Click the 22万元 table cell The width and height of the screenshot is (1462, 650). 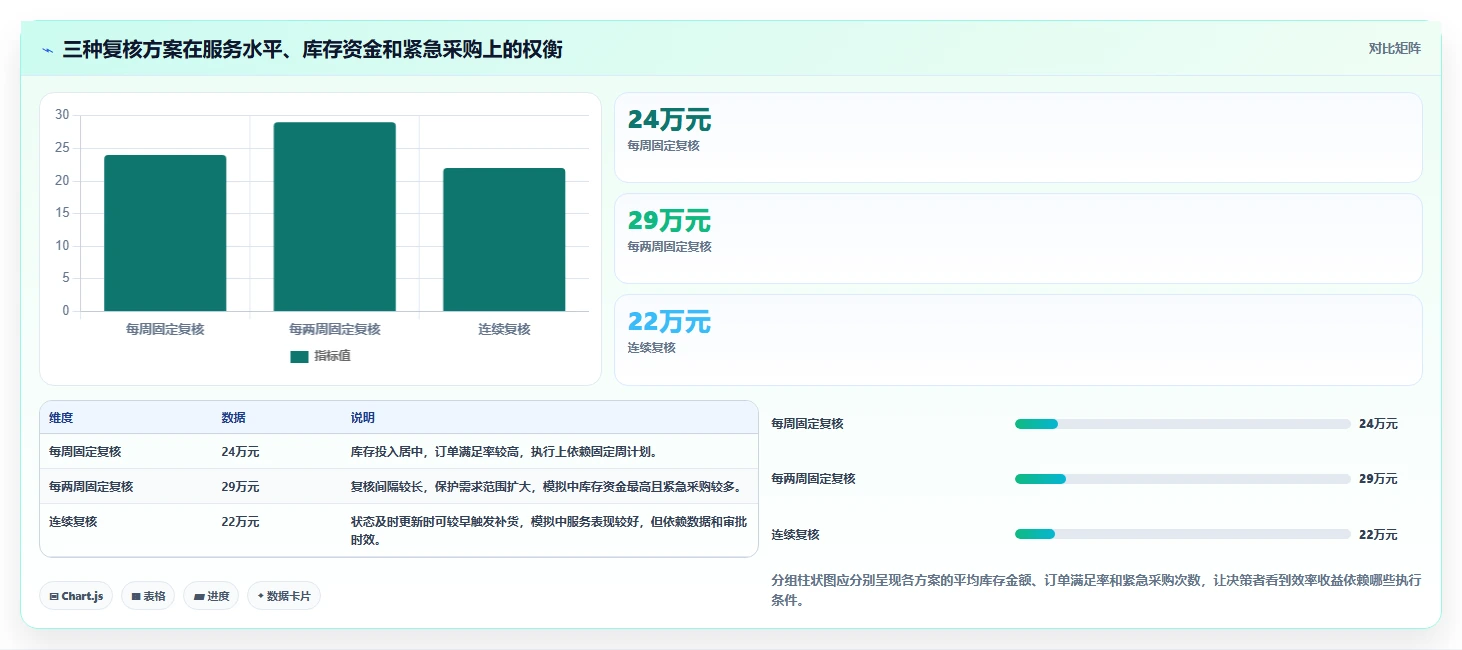click(x=240, y=522)
